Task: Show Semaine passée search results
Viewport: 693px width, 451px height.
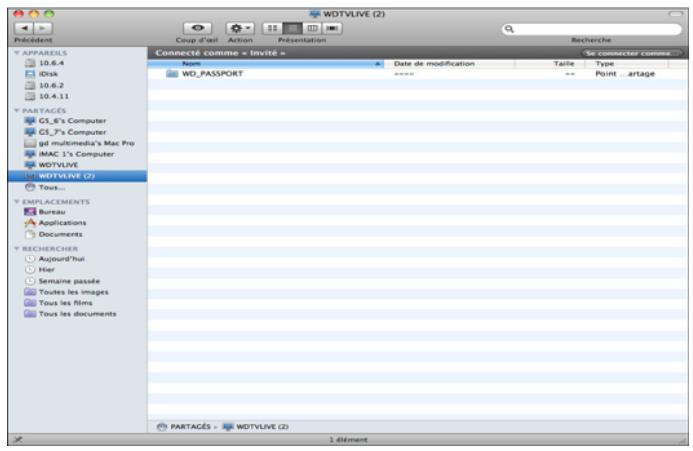Action: click(x=62, y=281)
